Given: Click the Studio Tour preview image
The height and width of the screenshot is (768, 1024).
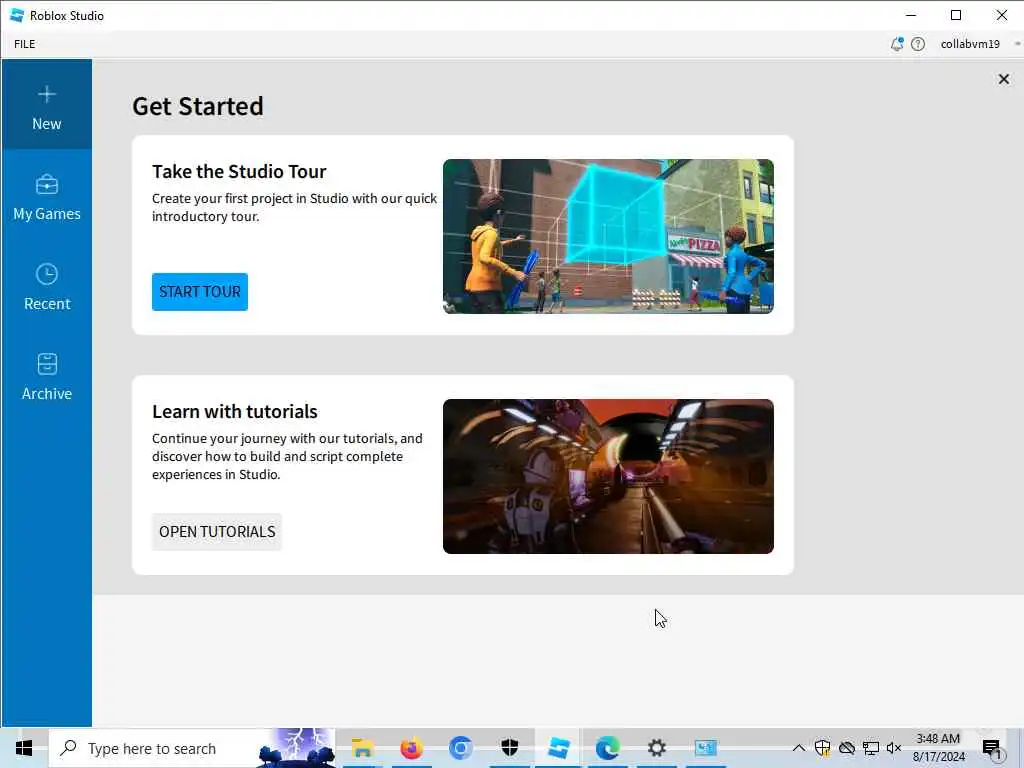Looking at the screenshot, I should coord(608,236).
